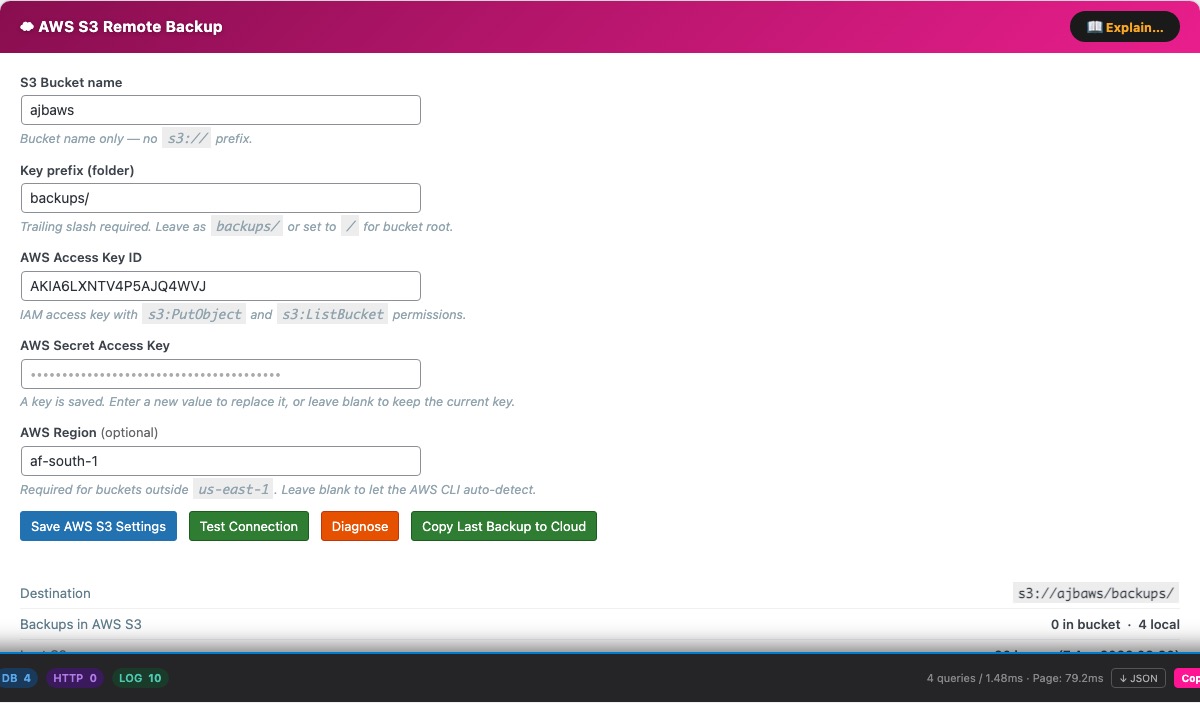
Task: Run Test Connection
Action: tap(249, 526)
